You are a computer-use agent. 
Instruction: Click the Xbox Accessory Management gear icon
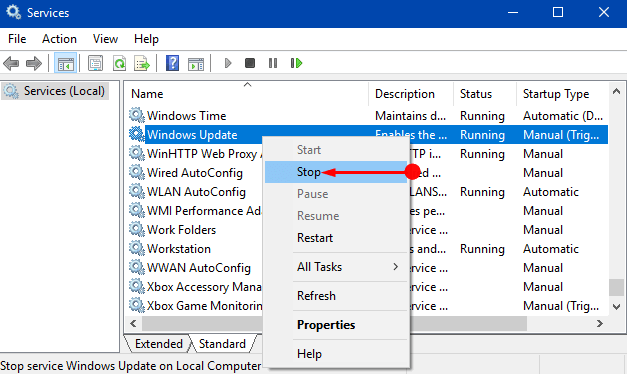(x=137, y=286)
